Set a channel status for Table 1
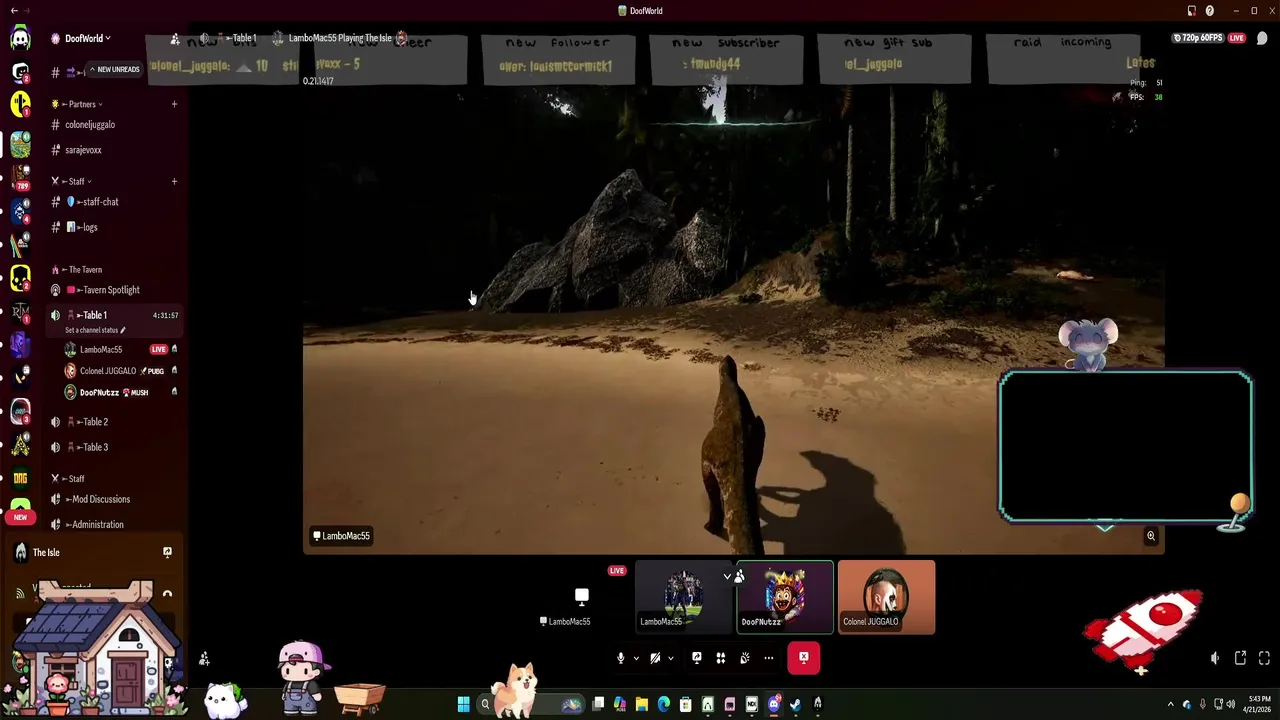The width and height of the screenshot is (1280, 720). 95,330
